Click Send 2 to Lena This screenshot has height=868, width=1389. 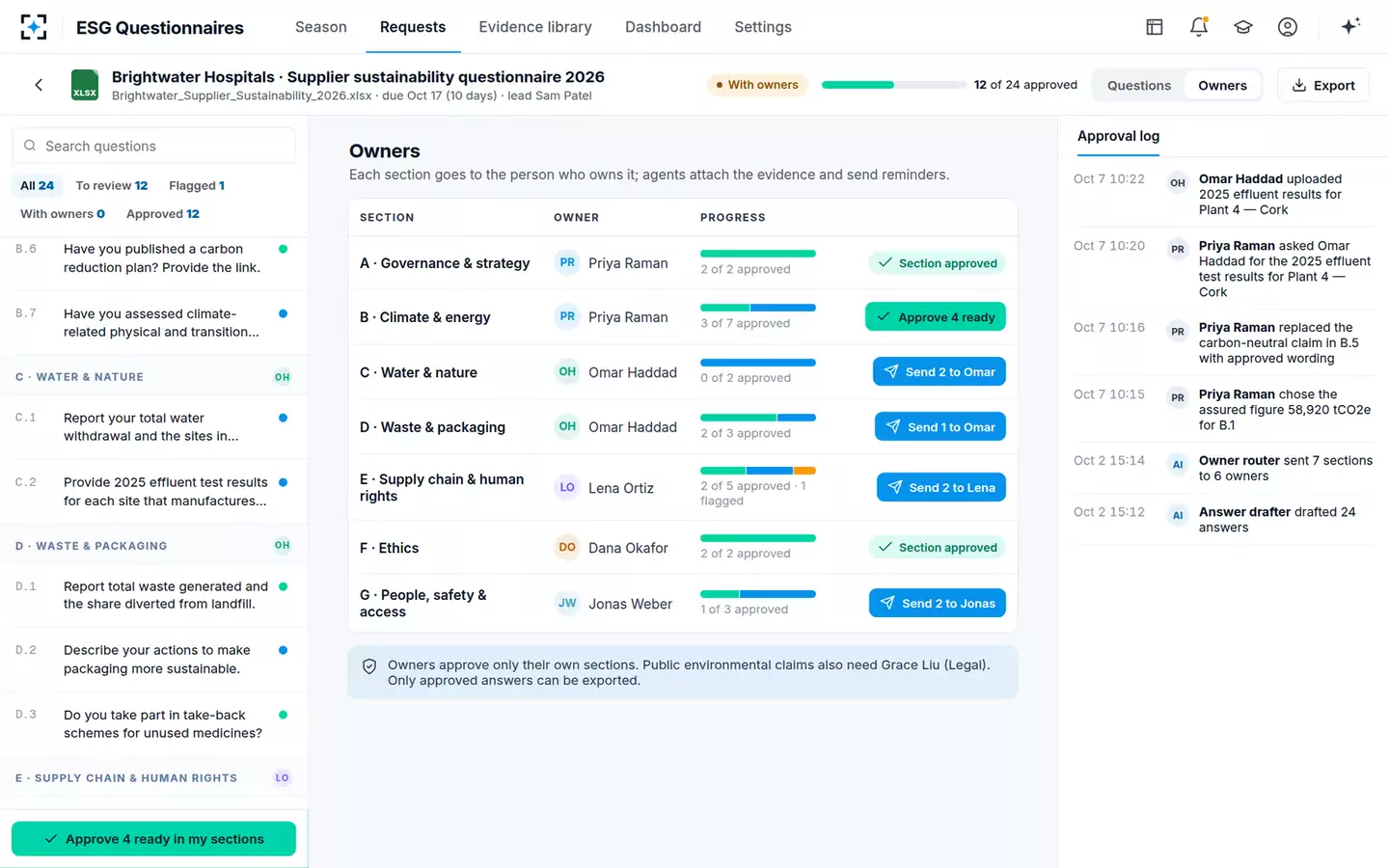point(941,487)
